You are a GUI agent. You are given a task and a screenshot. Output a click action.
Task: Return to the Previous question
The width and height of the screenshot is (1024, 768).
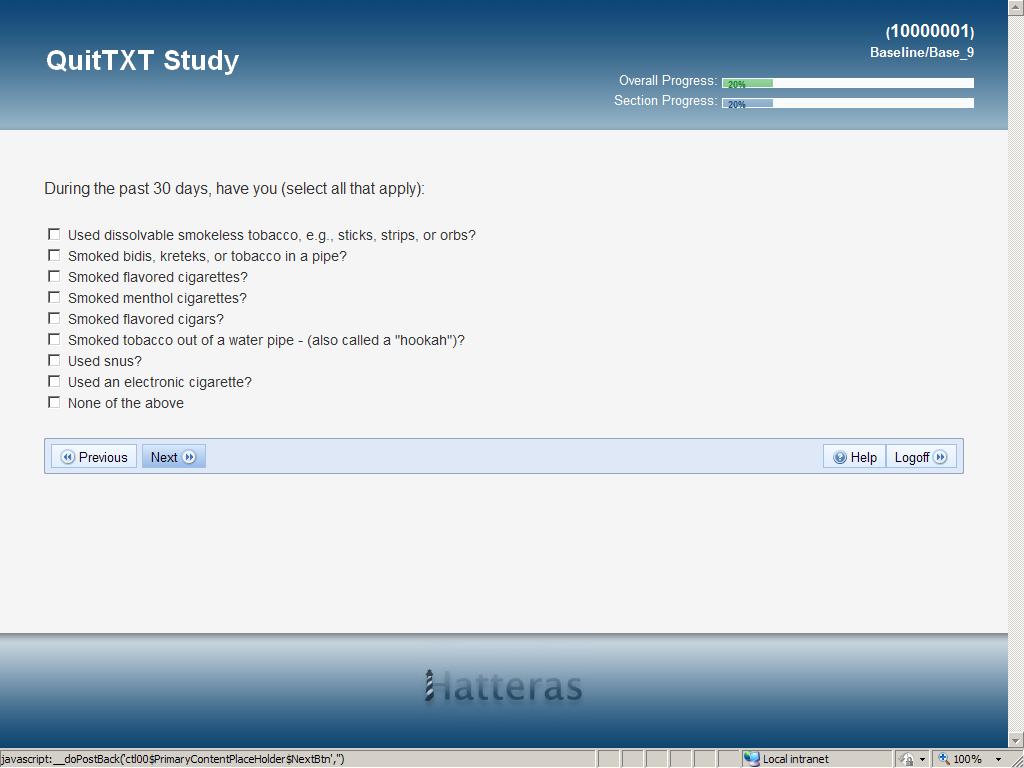[x=94, y=456]
